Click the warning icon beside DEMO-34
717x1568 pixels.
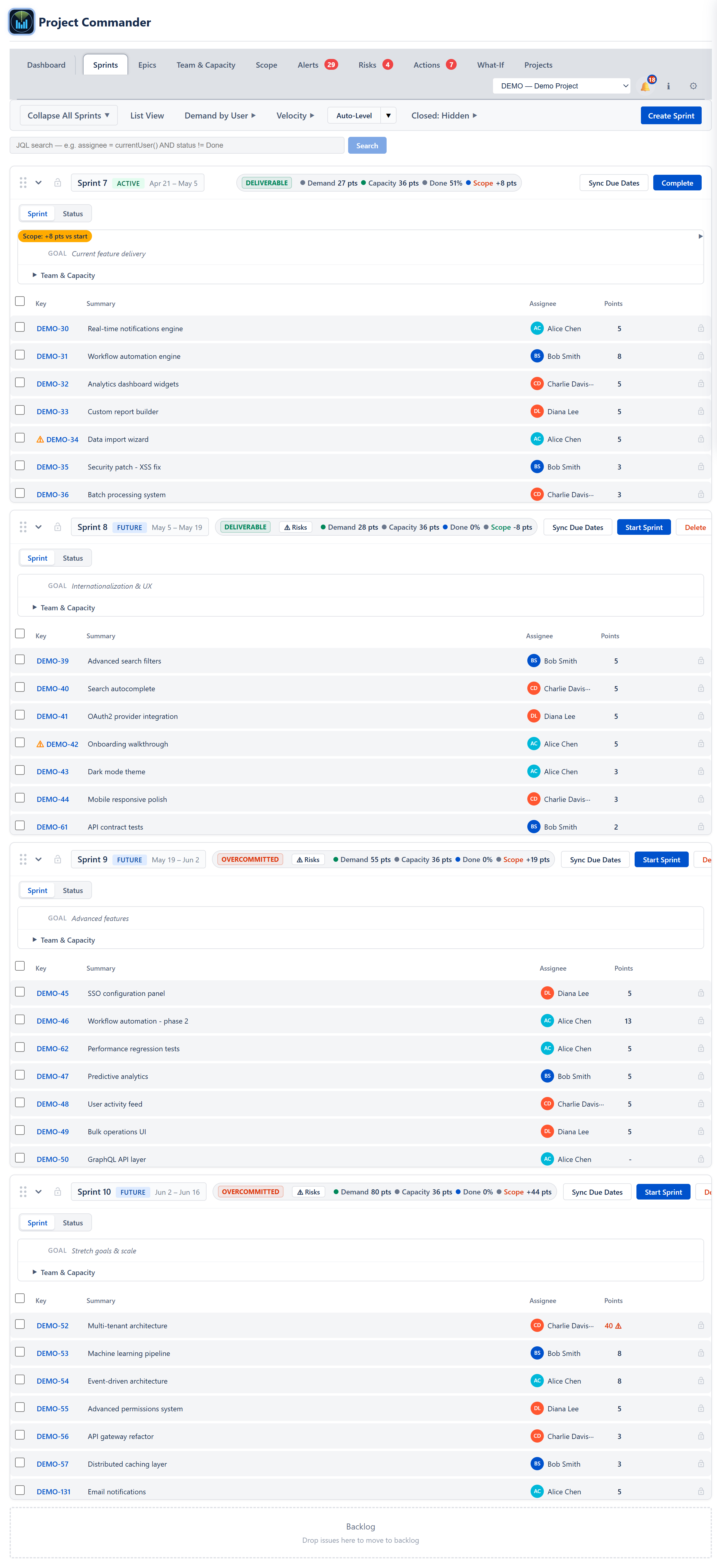click(40, 439)
